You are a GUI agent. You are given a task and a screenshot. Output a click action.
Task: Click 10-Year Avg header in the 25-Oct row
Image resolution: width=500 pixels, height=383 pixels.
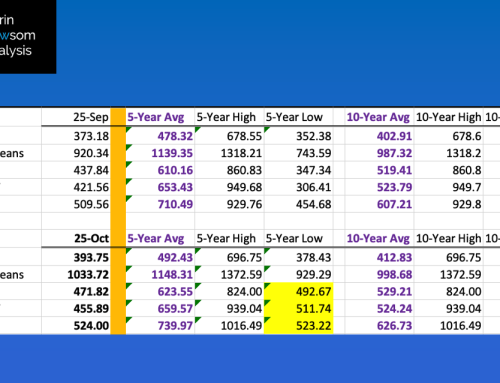(x=379, y=238)
